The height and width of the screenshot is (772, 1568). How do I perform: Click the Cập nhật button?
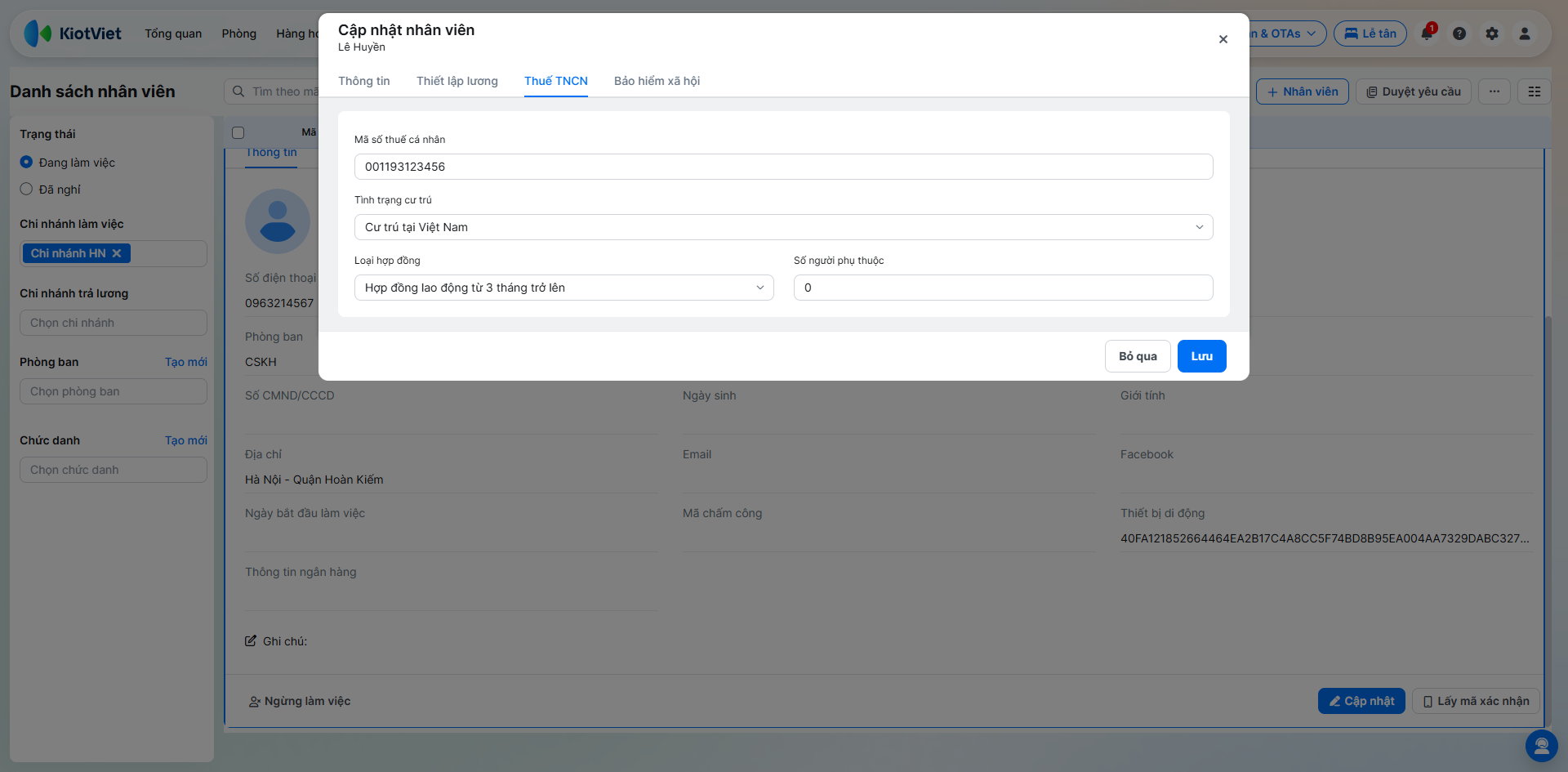(x=1361, y=701)
